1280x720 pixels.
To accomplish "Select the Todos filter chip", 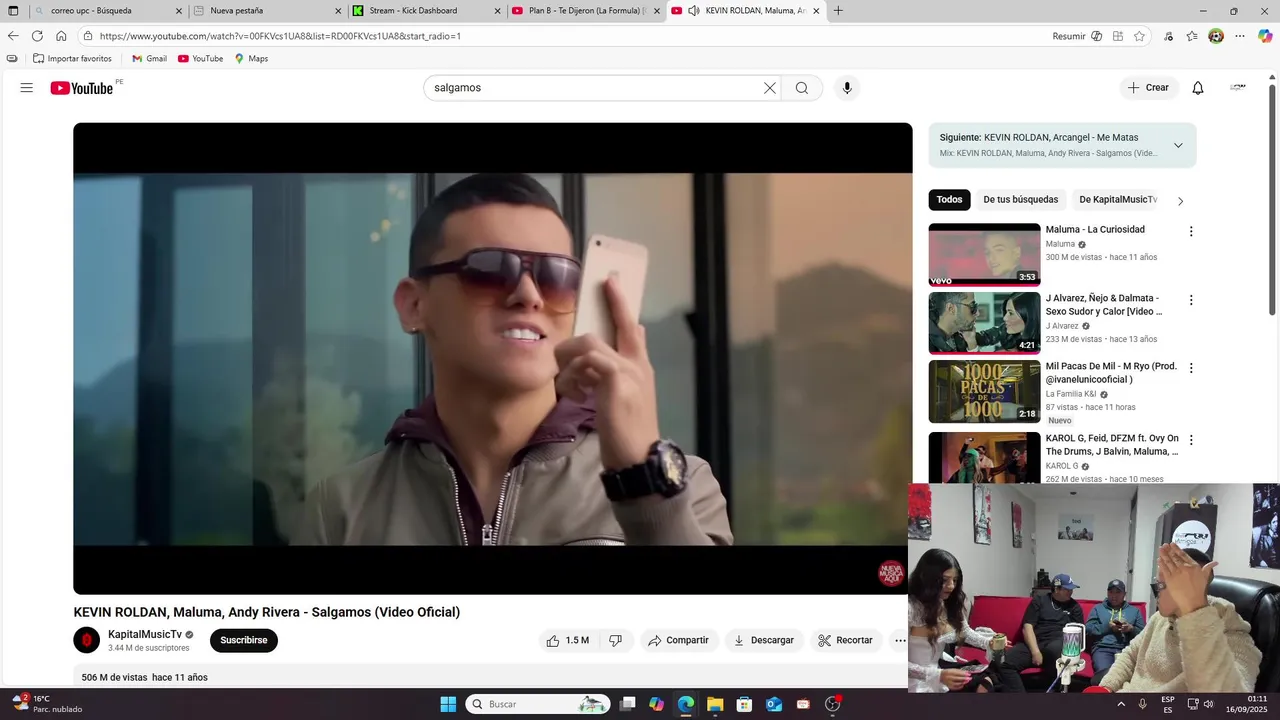I will coord(949,200).
